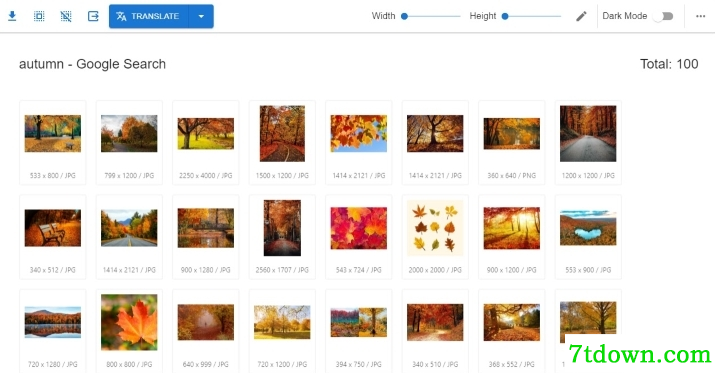The image size is (715, 373).
Task: Click the '900 x 1200 / JPG' label
Action: click(x=512, y=270)
